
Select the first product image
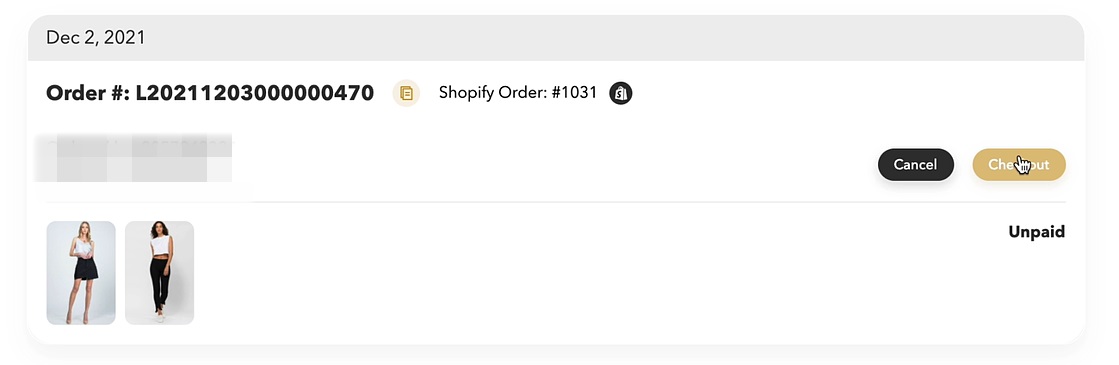pos(81,273)
